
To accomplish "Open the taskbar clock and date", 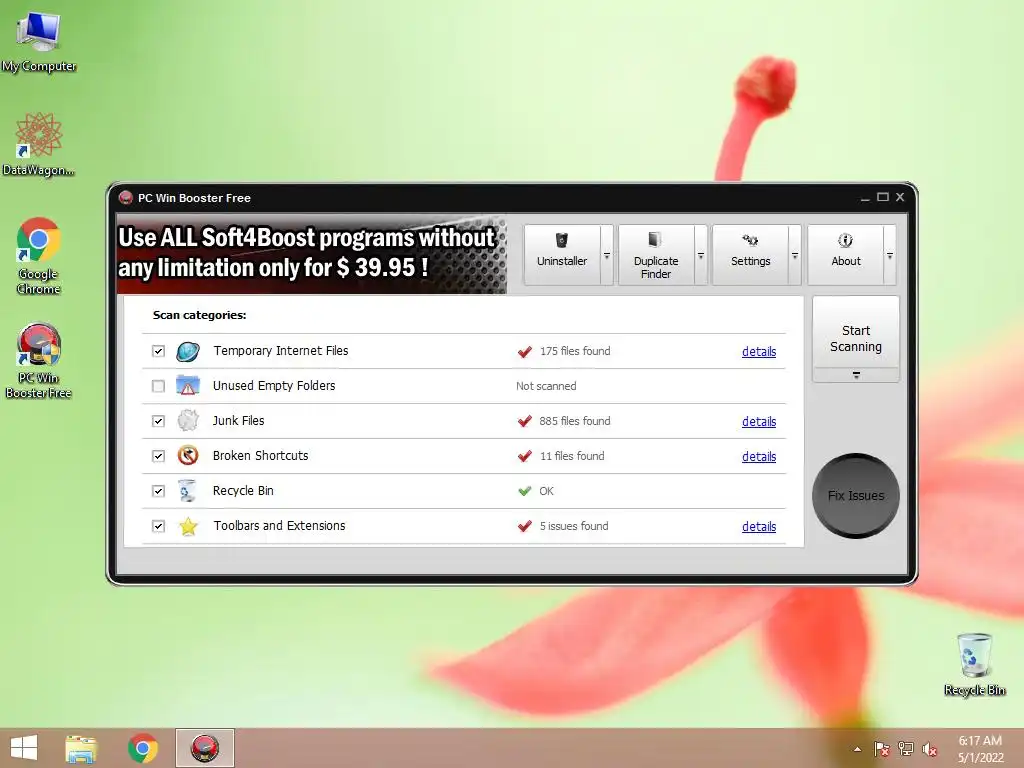I will point(980,749).
